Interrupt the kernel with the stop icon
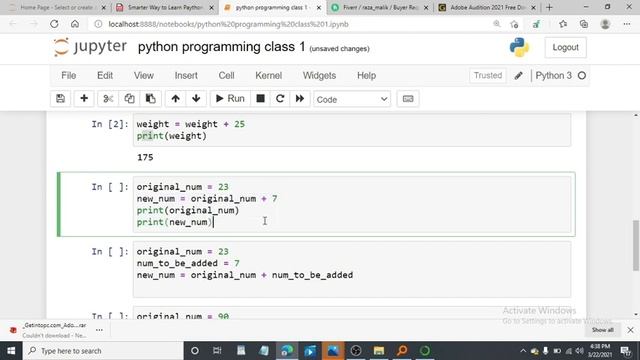 pyautogui.click(x=260, y=99)
